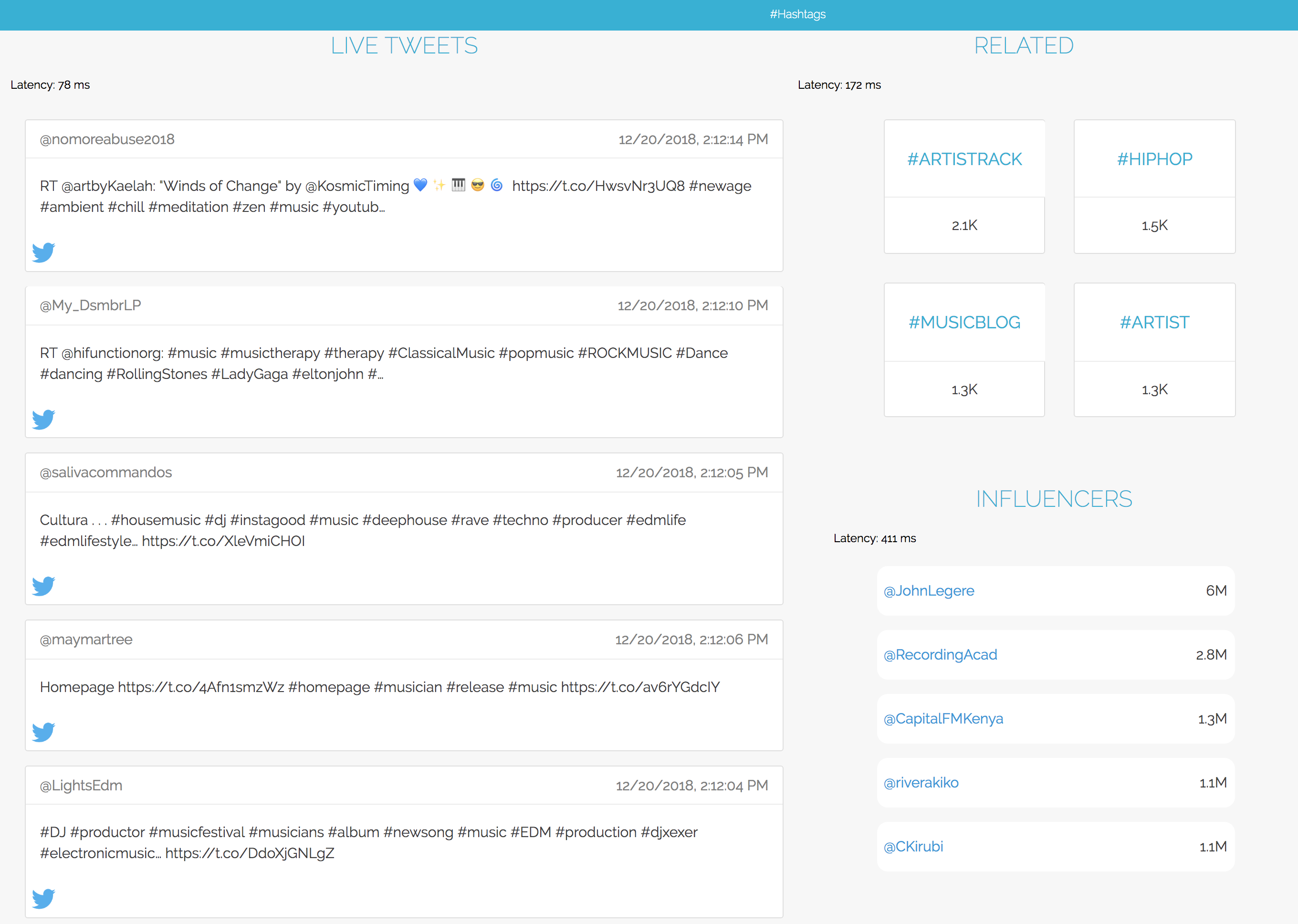Viewport: 1298px width, 924px height.
Task: Open the #MUSICBLOG related hashtag
Action: pos(965,323)
